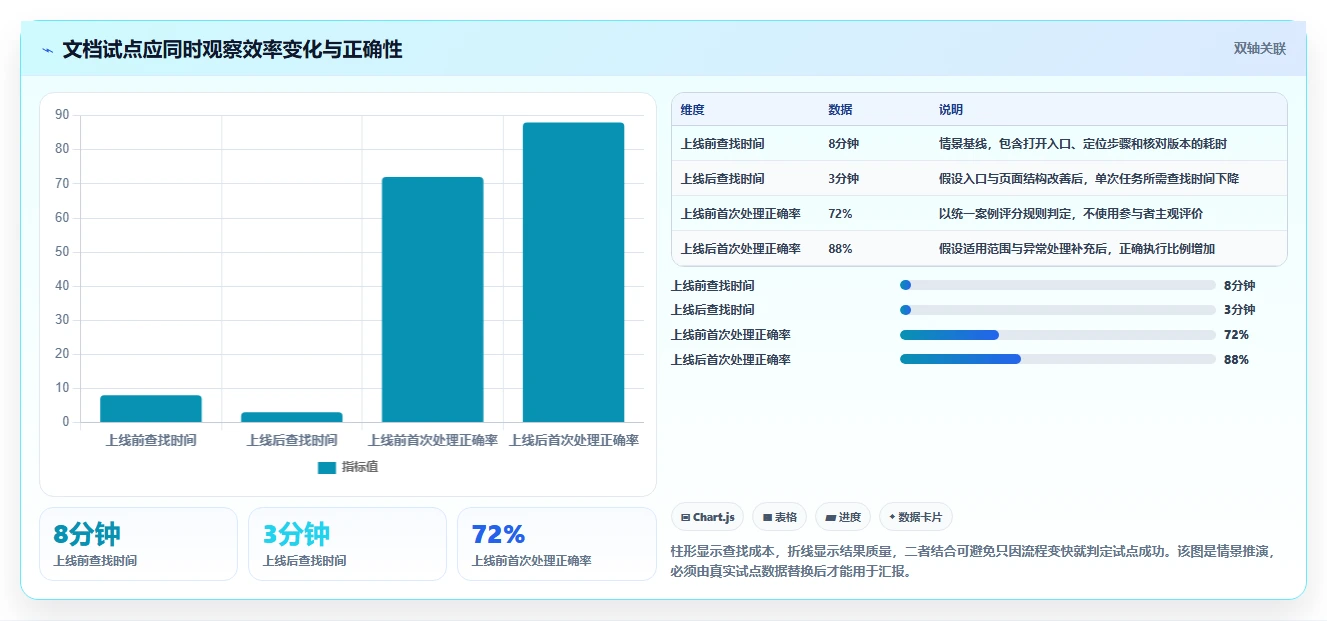1327x621 pixels.
Task: Click the 数据 column header
Action: point(840,110)
